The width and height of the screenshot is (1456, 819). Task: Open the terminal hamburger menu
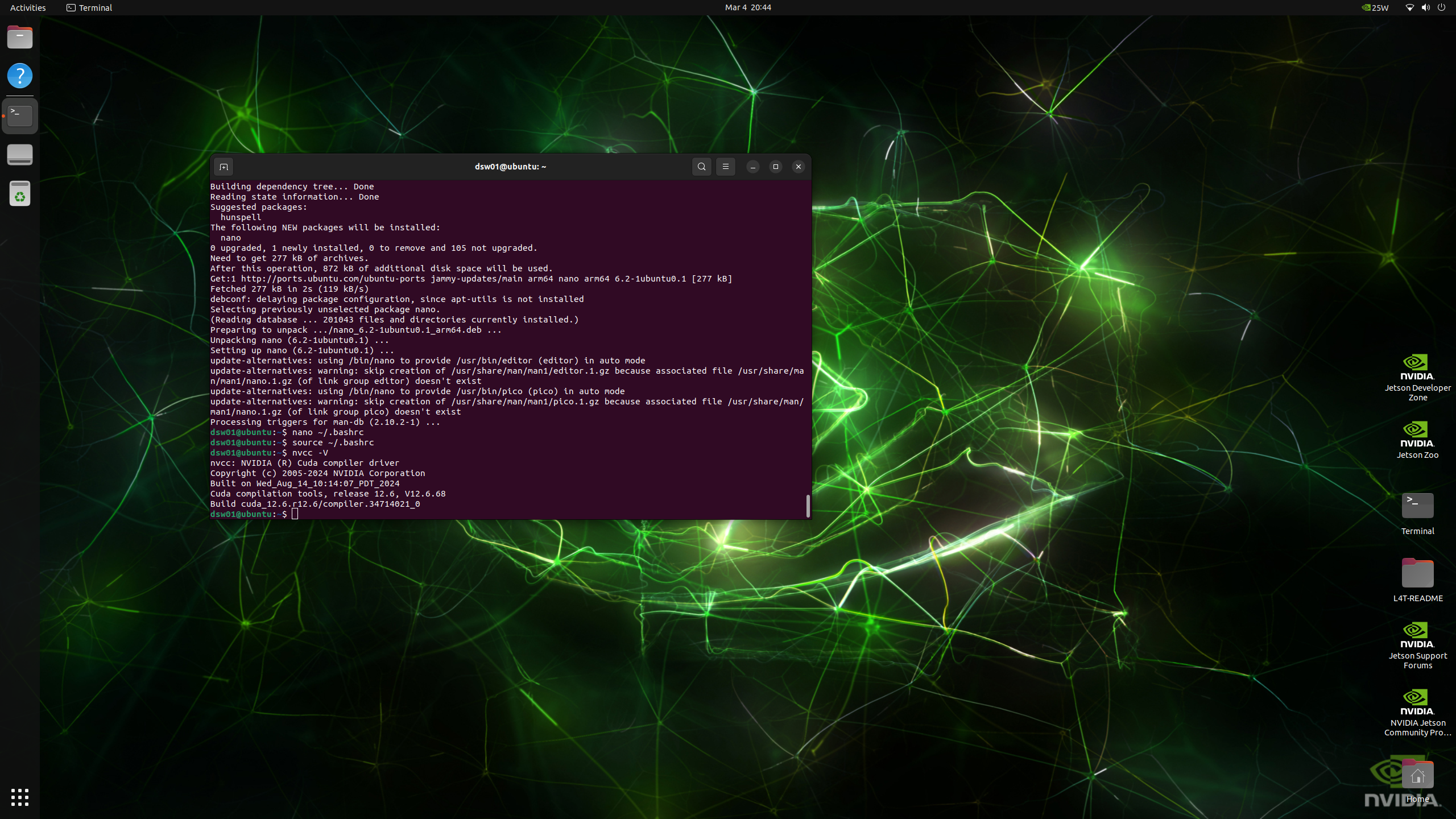pos(725,167)
